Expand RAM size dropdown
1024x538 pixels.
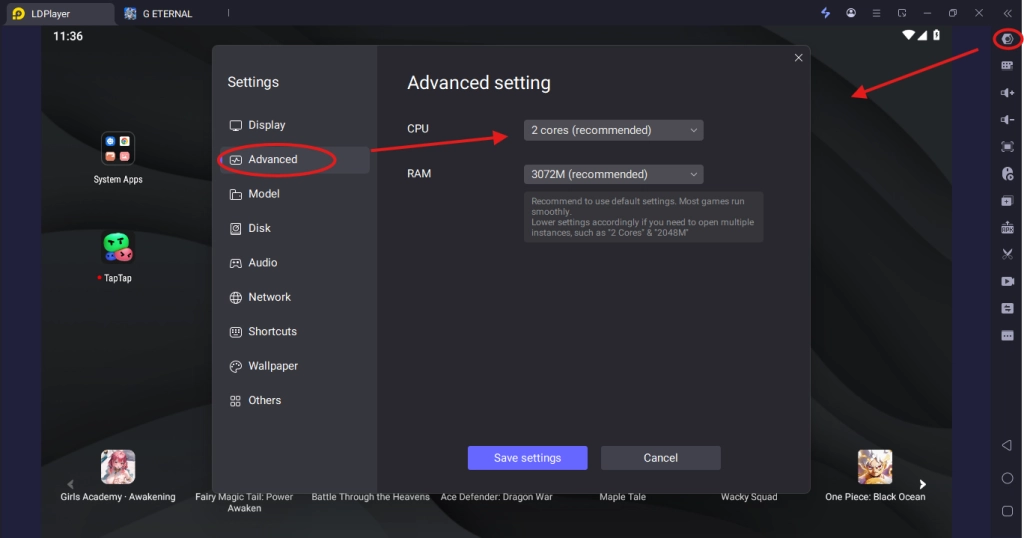click(613, 174)
